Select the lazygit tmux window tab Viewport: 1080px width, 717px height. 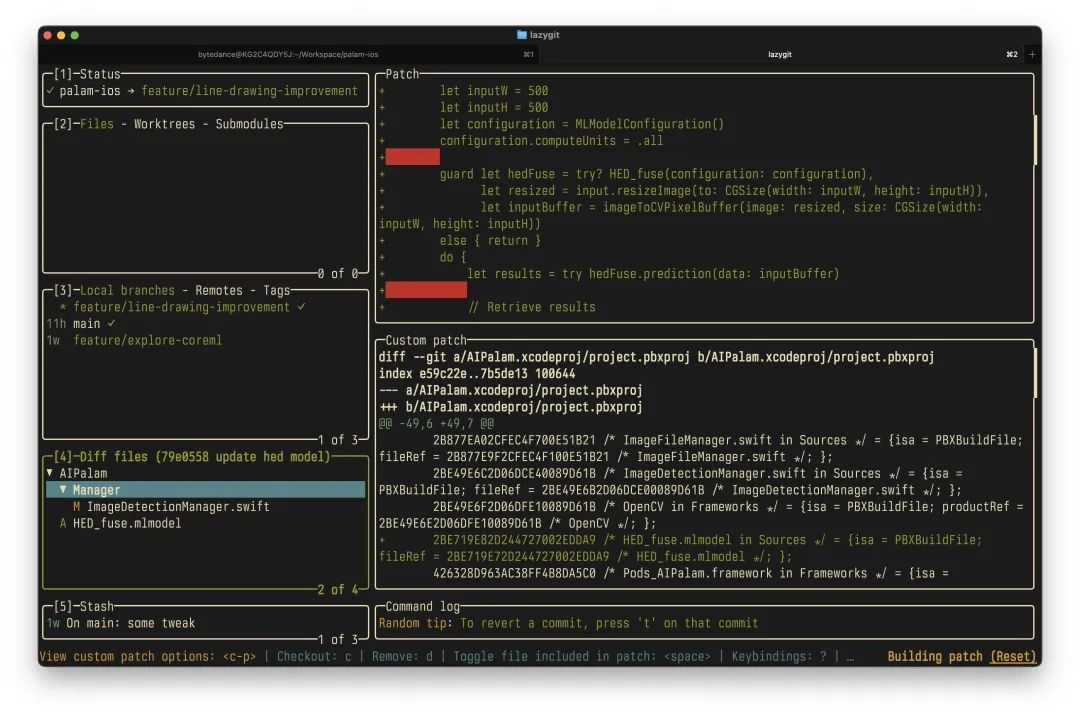click(780, 54)
